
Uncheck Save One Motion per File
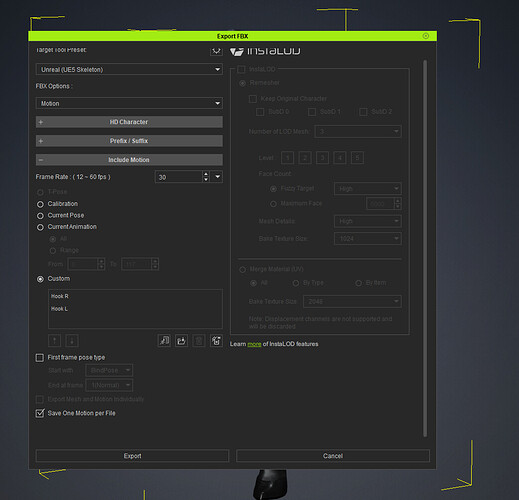[40, 413]
